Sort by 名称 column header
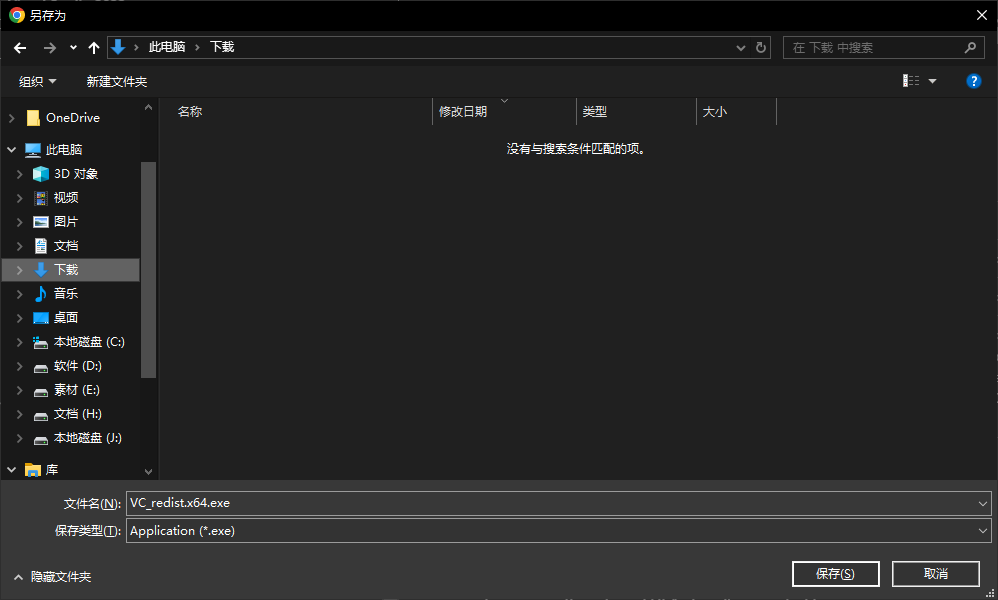Image resolution: width=998 pixels, height=600 pixels. (x=190, y=111)
